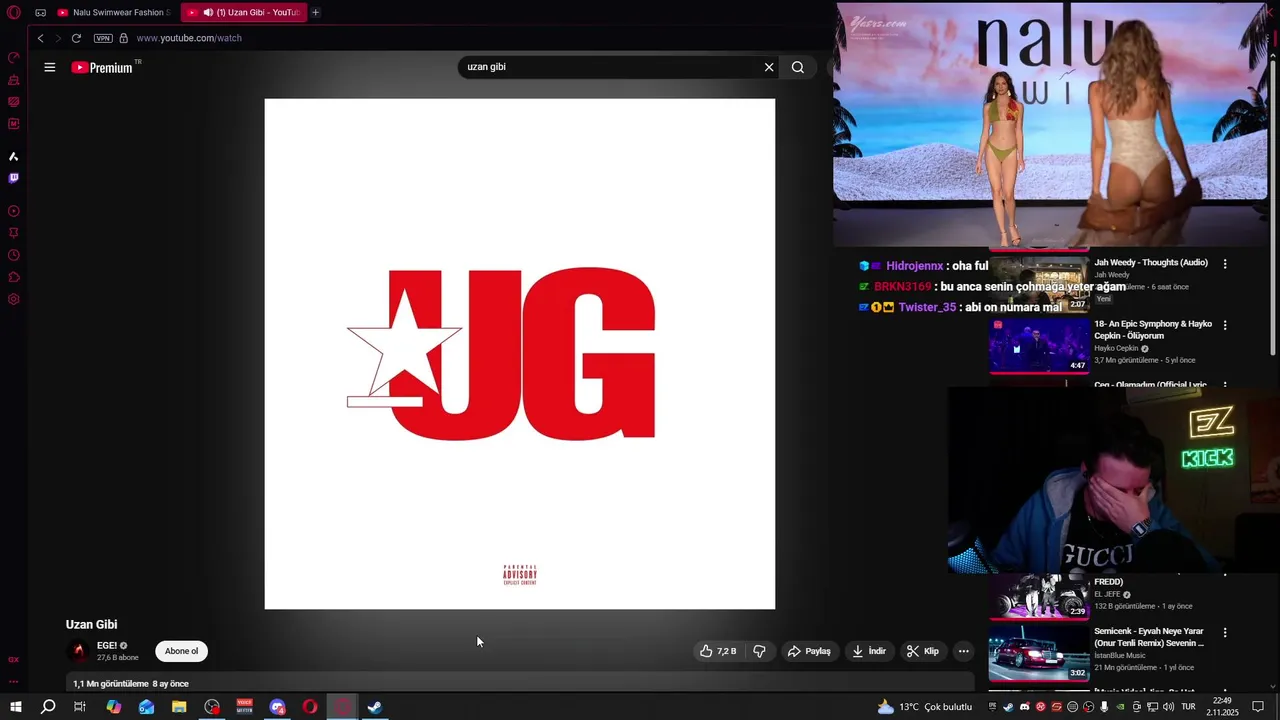Viewport: 1280px width, 720px height.
Task: Open the Settings gear in Opera sidebar
Action: pyautogui.click(x=14, y=299)
